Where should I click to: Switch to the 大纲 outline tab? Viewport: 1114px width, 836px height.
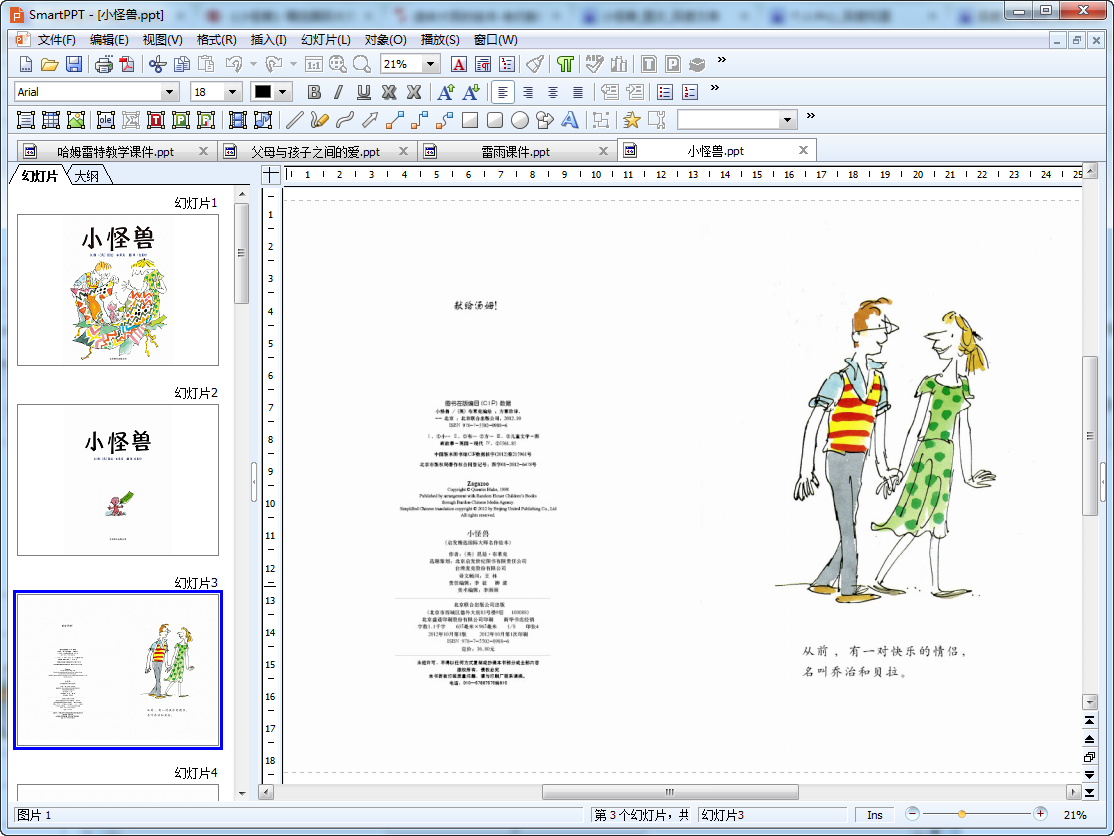[x=87, y=175]
